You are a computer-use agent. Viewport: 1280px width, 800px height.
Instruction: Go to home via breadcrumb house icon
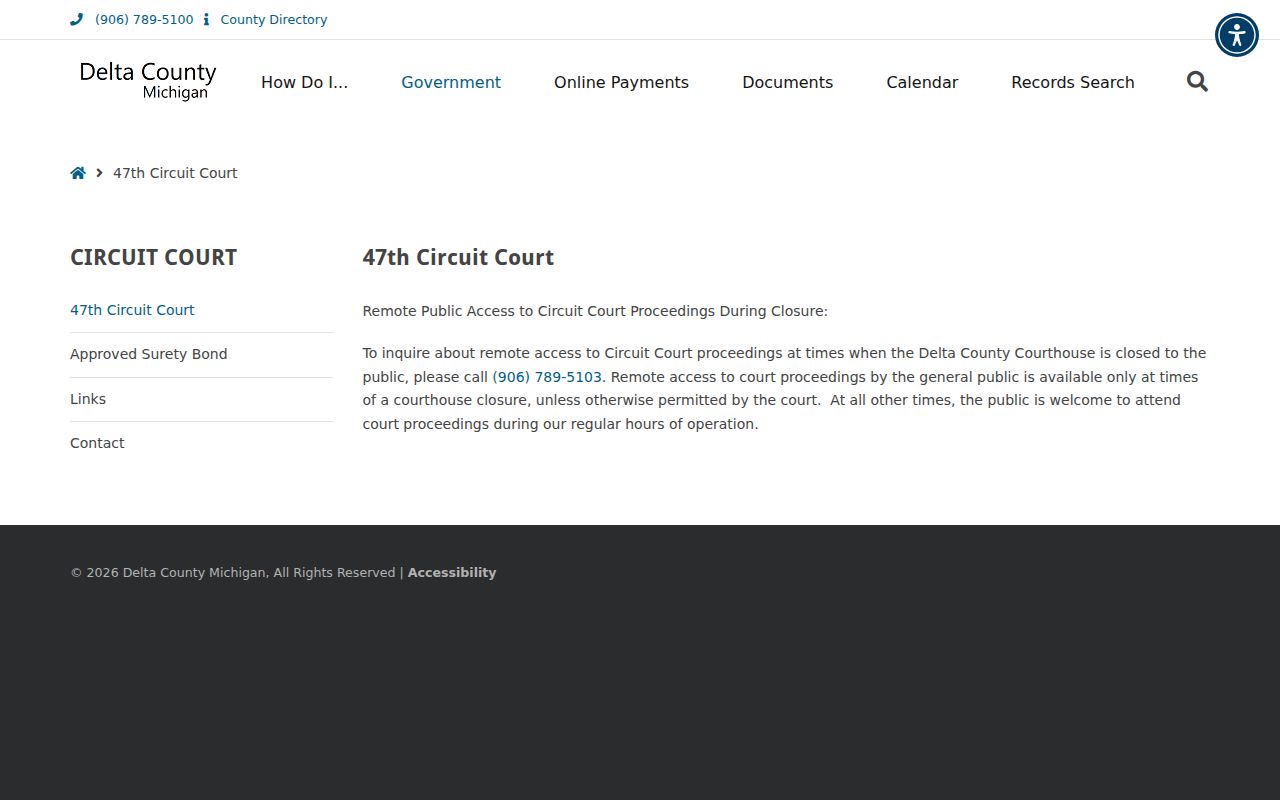tap(78, 173)
